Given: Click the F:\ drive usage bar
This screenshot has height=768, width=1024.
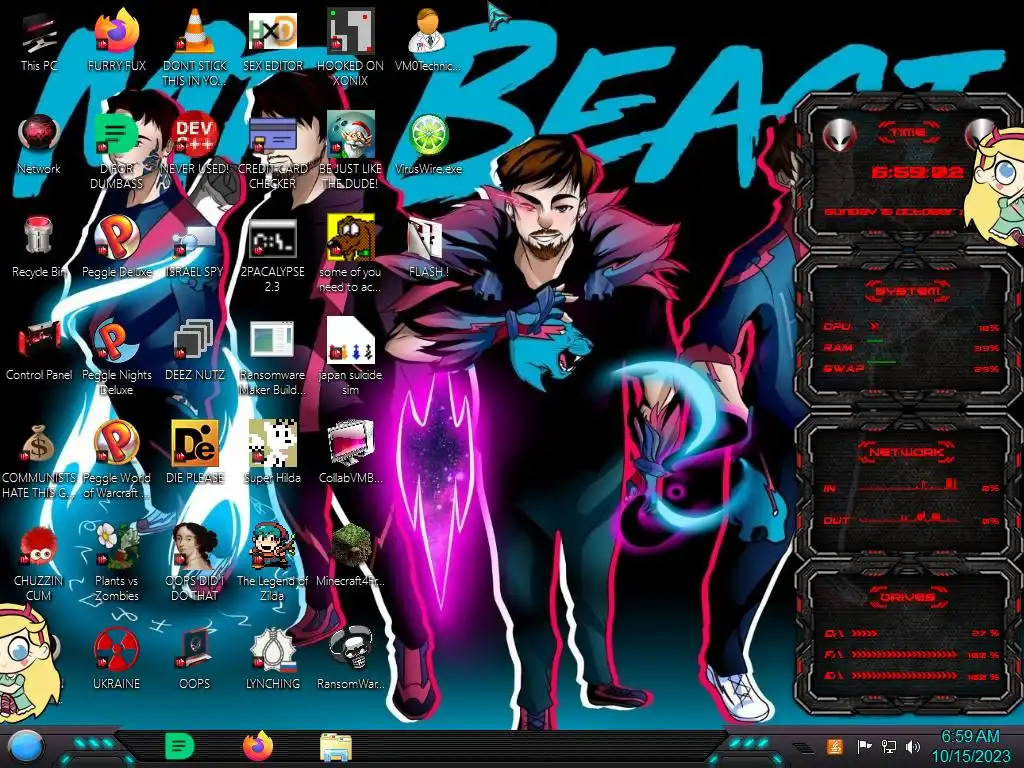Looking at the screenshot, I should tap(910, 654).
